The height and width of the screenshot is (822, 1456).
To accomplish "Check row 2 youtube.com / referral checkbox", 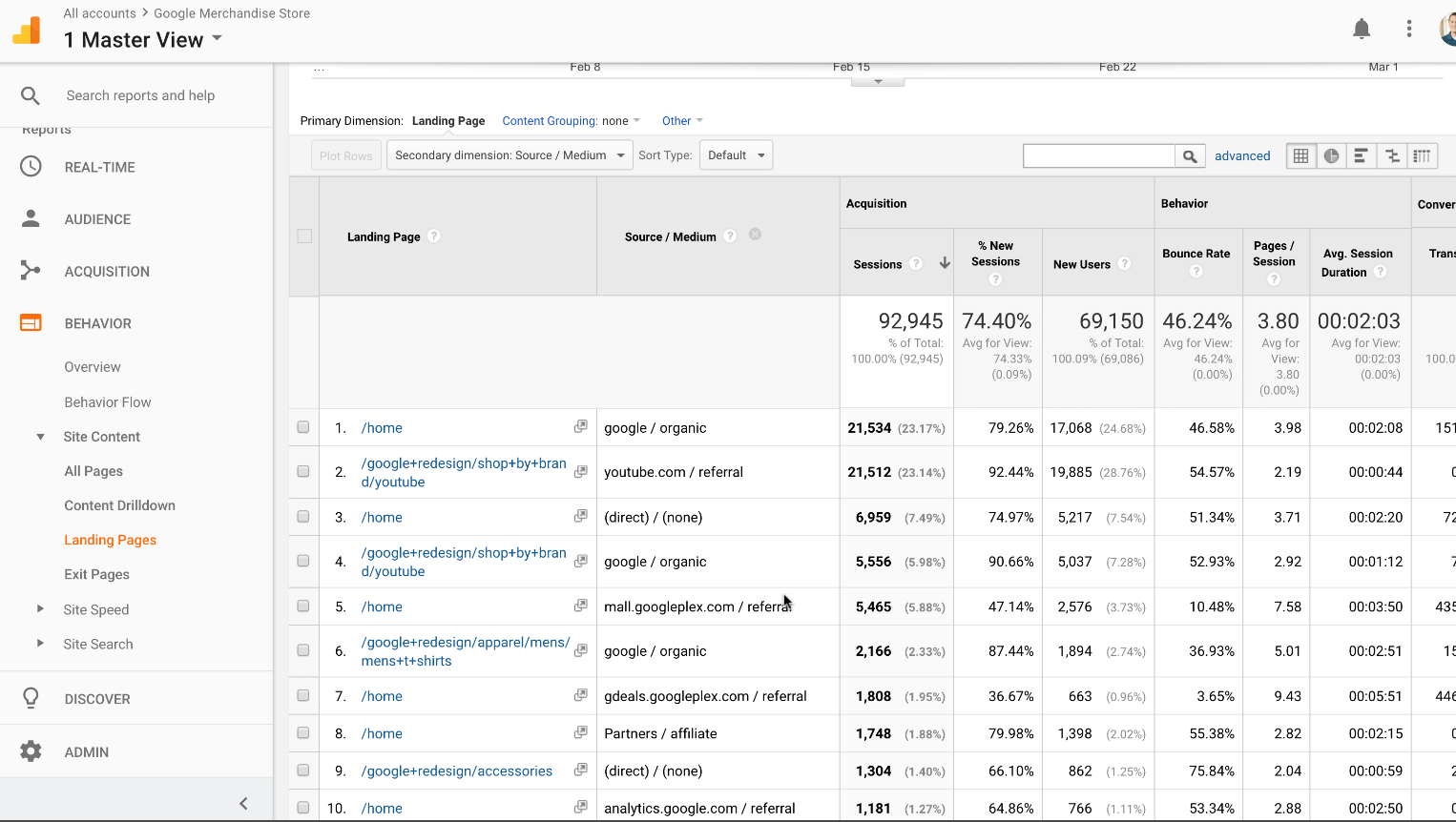I will 303,471.
